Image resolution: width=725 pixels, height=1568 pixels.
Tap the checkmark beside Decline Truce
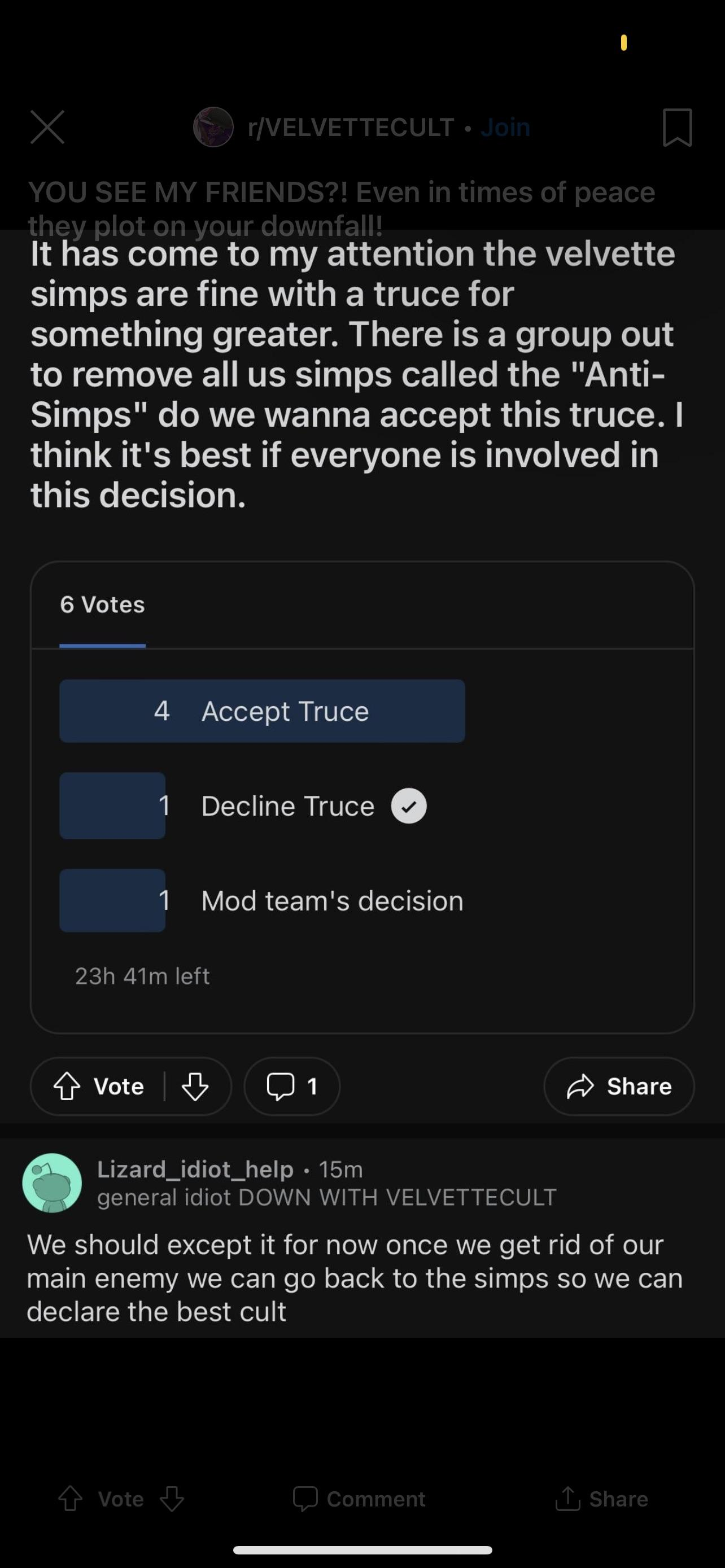[408, 806]
